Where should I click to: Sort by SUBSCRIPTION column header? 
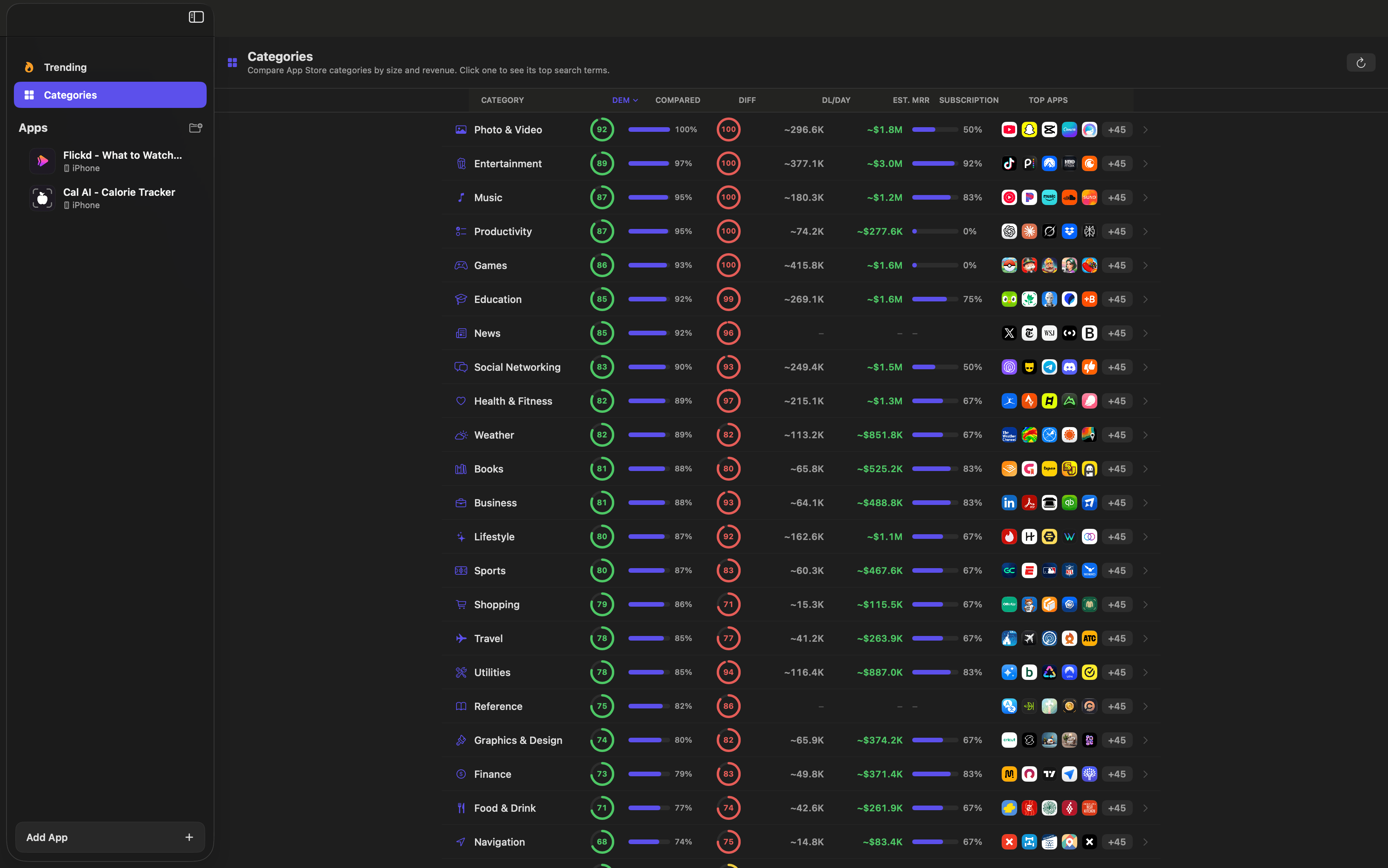969,100
